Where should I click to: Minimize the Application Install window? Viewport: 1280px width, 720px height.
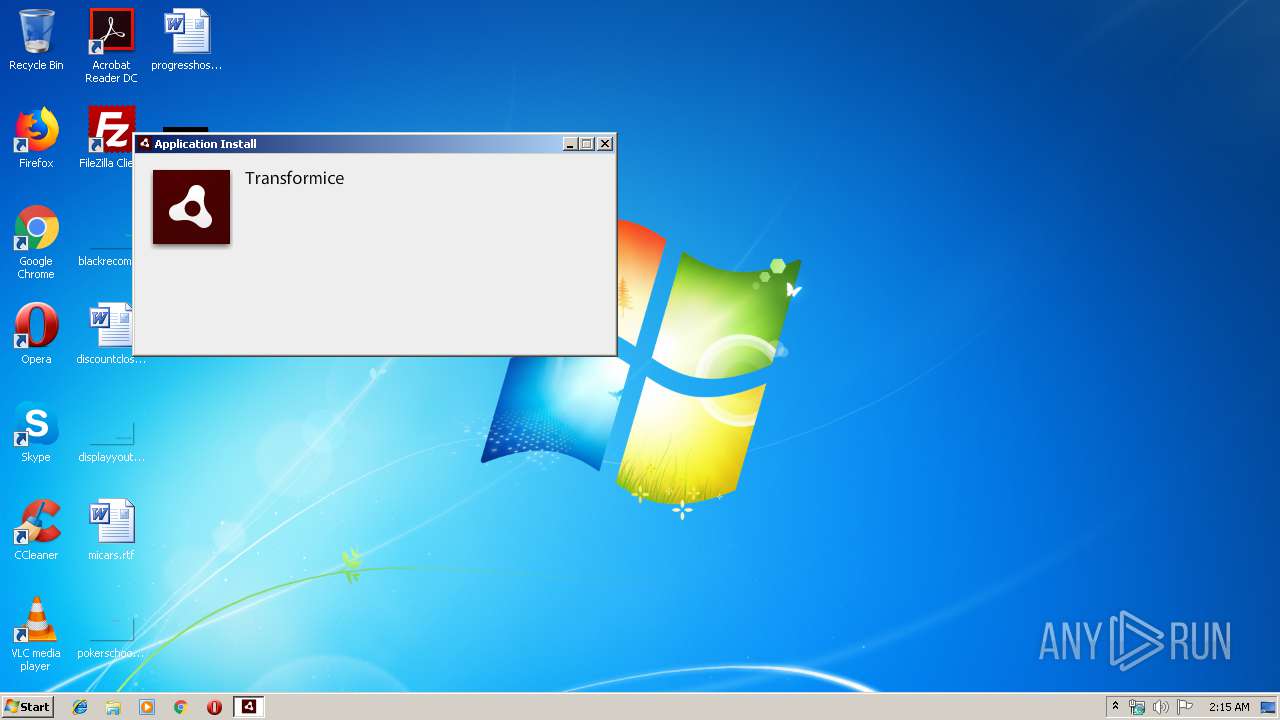pos(570,144)
